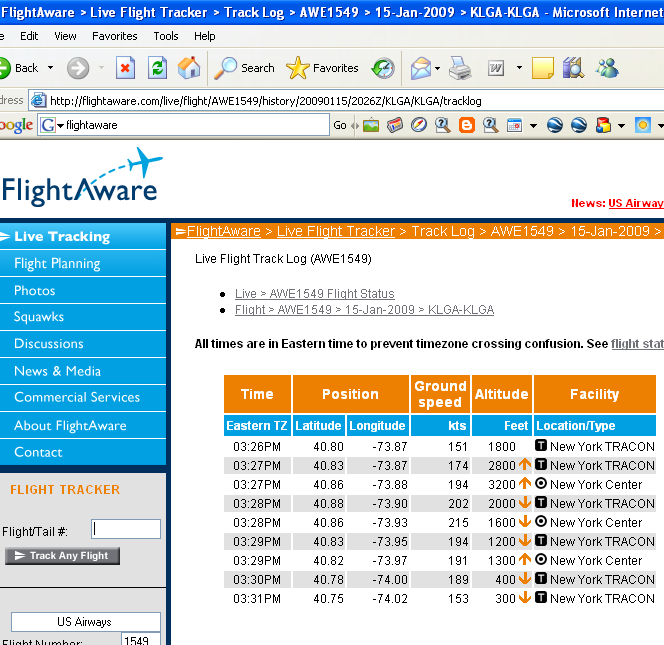
Task: Print the page with printer icon
Action: pyautogui.click(x=460, y=68)
